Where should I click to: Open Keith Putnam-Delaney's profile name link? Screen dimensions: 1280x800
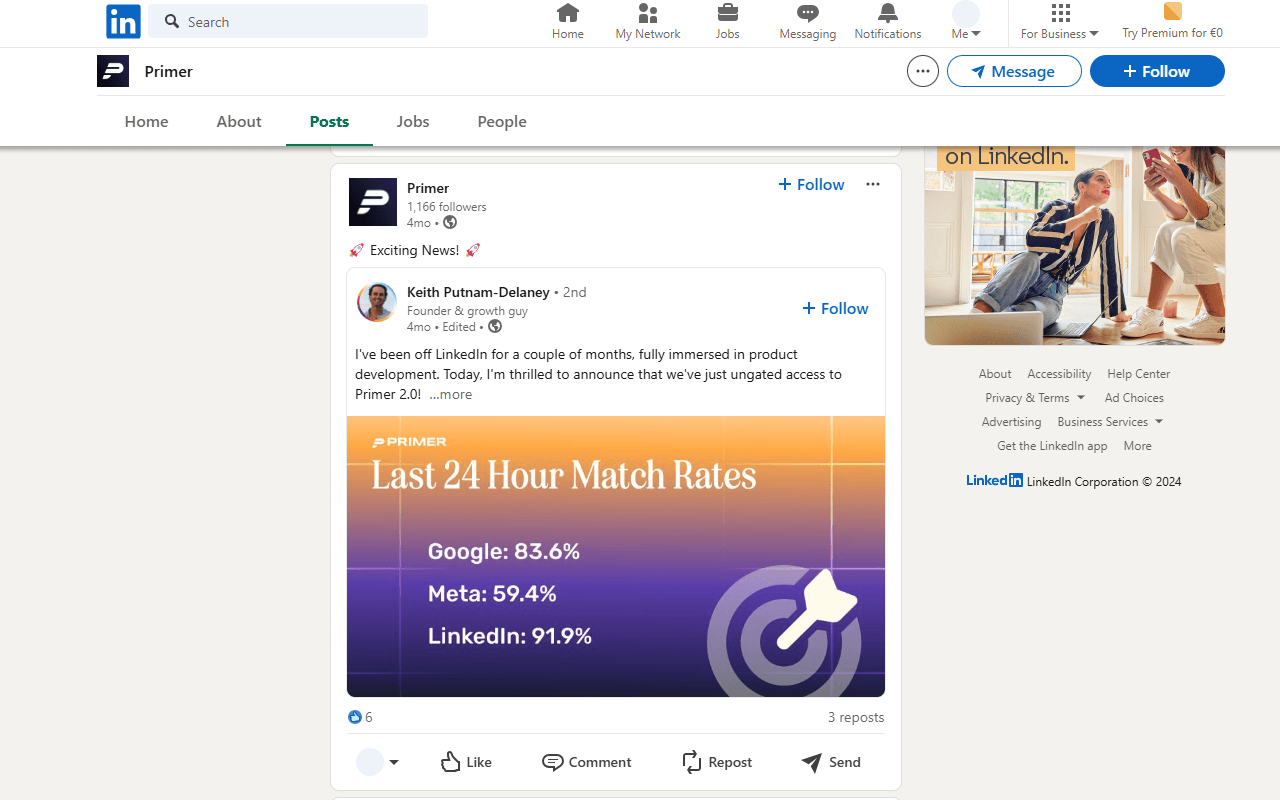click(x=478, y=292)
